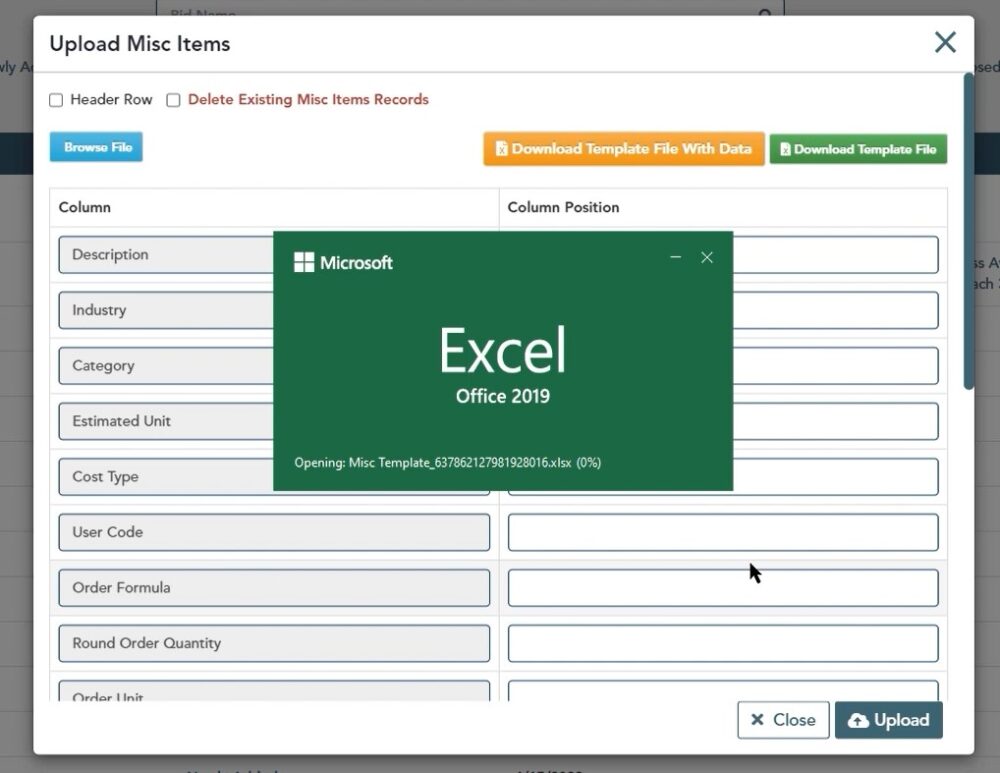
Task: Close the Upload Misc Items dialog with X
Action: coord(944,42)
